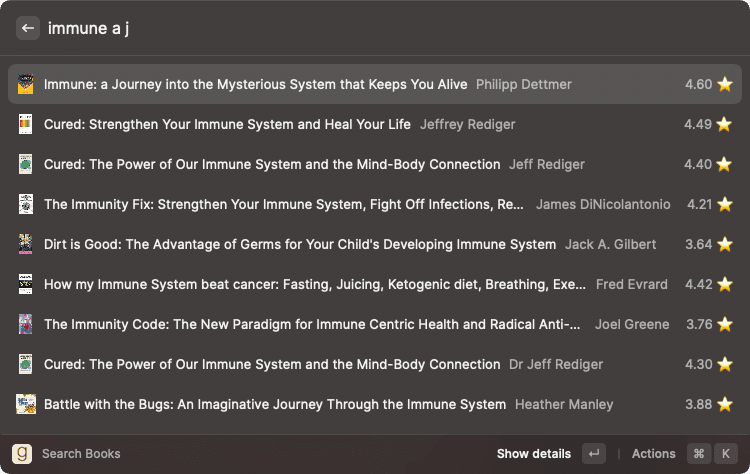This screenshot has height=474, width=750.
Task: Click star icon next to 4.60 rating
Action: (725, 84)
